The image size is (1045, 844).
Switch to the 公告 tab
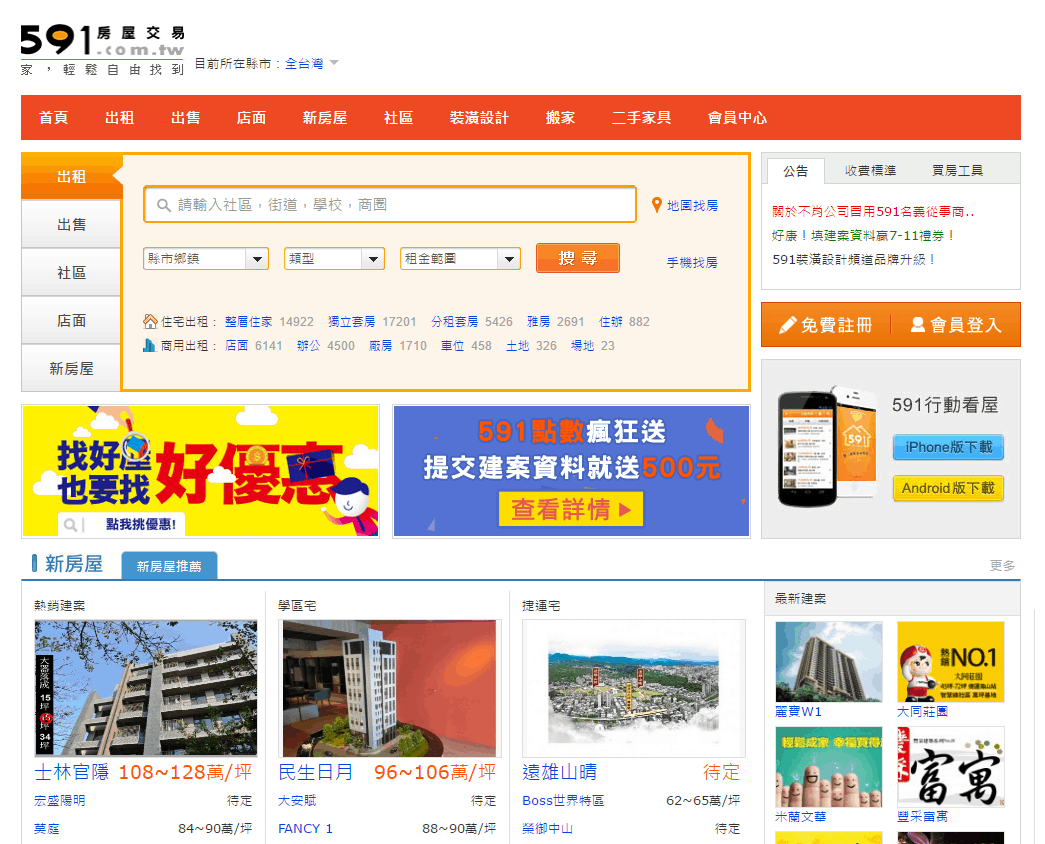795,171
